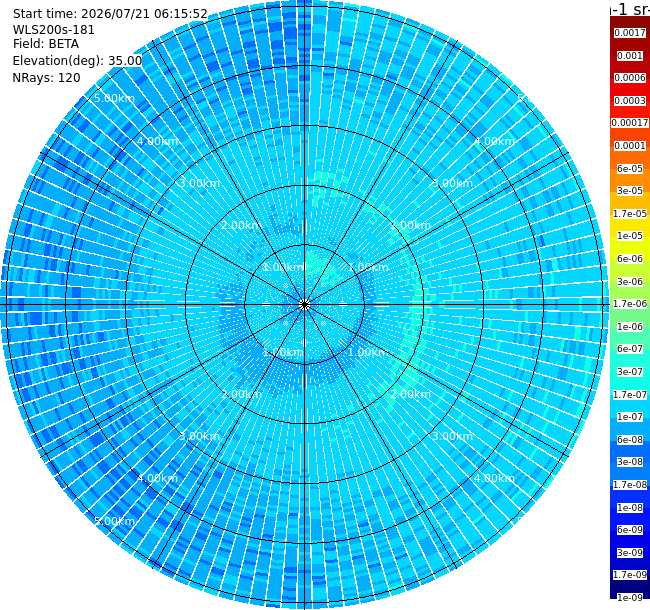This screenshot has width=650, height=610.
Task: Click the scan center origin point
Action: tap(305, 305)
